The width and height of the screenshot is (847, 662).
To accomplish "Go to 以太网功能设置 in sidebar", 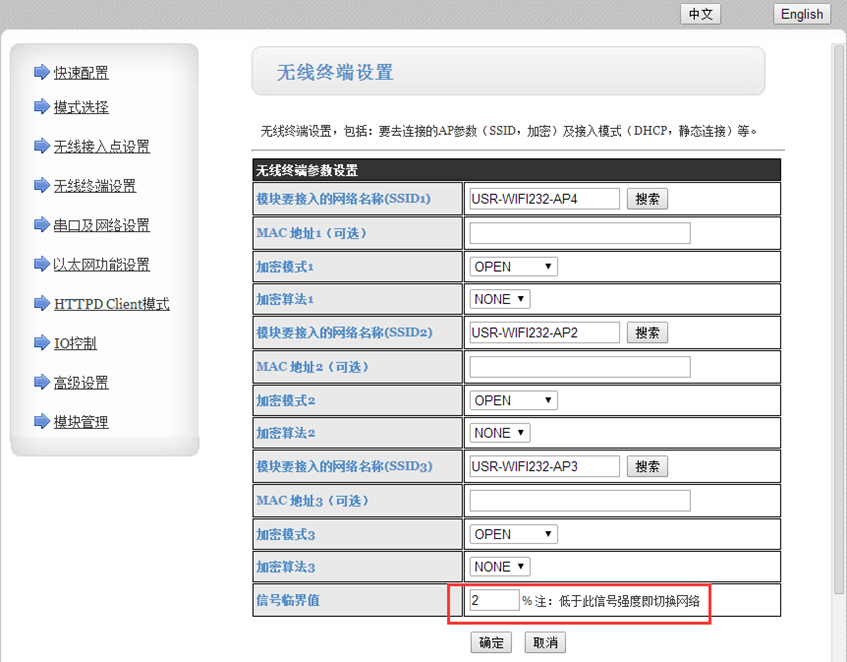I will [101, 265].
